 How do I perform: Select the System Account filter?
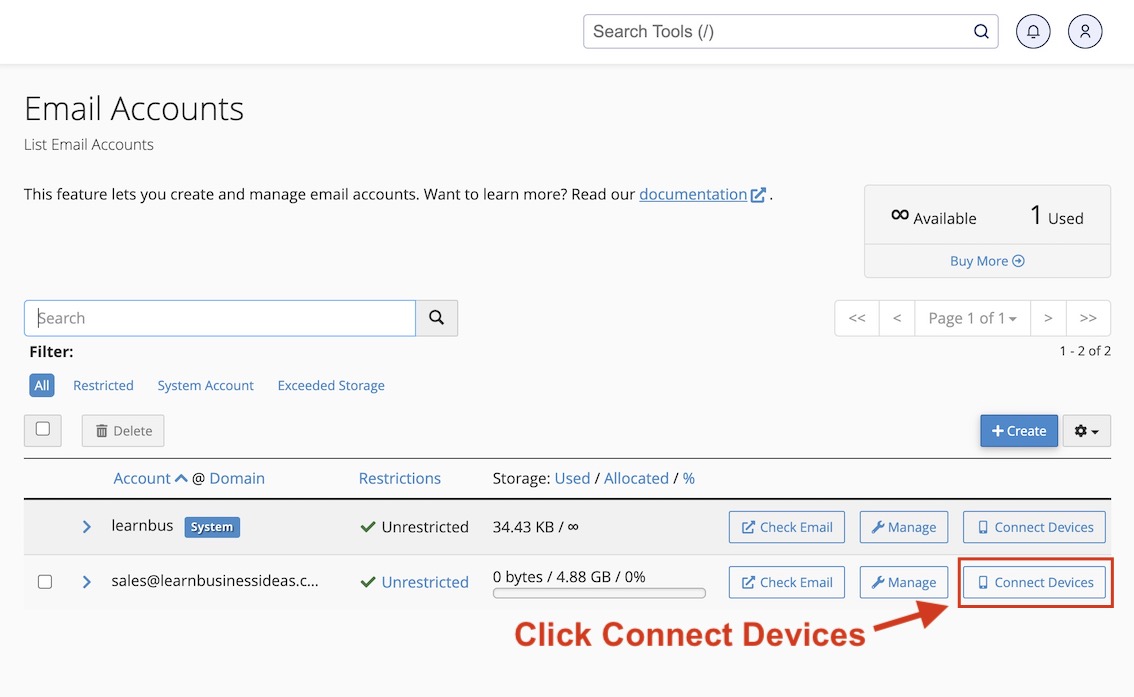click(x=205, y=385)
